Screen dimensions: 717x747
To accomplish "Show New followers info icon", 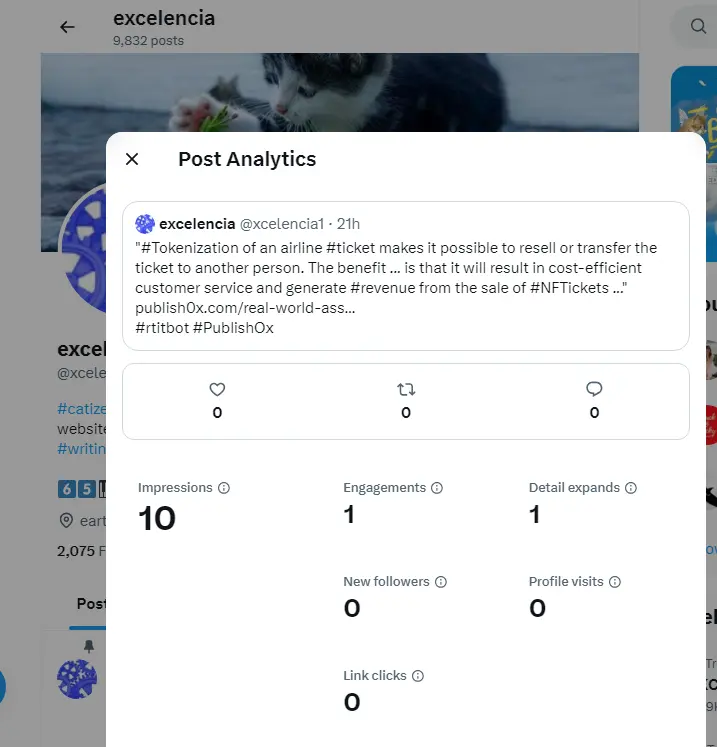I will tap(441, 582).
